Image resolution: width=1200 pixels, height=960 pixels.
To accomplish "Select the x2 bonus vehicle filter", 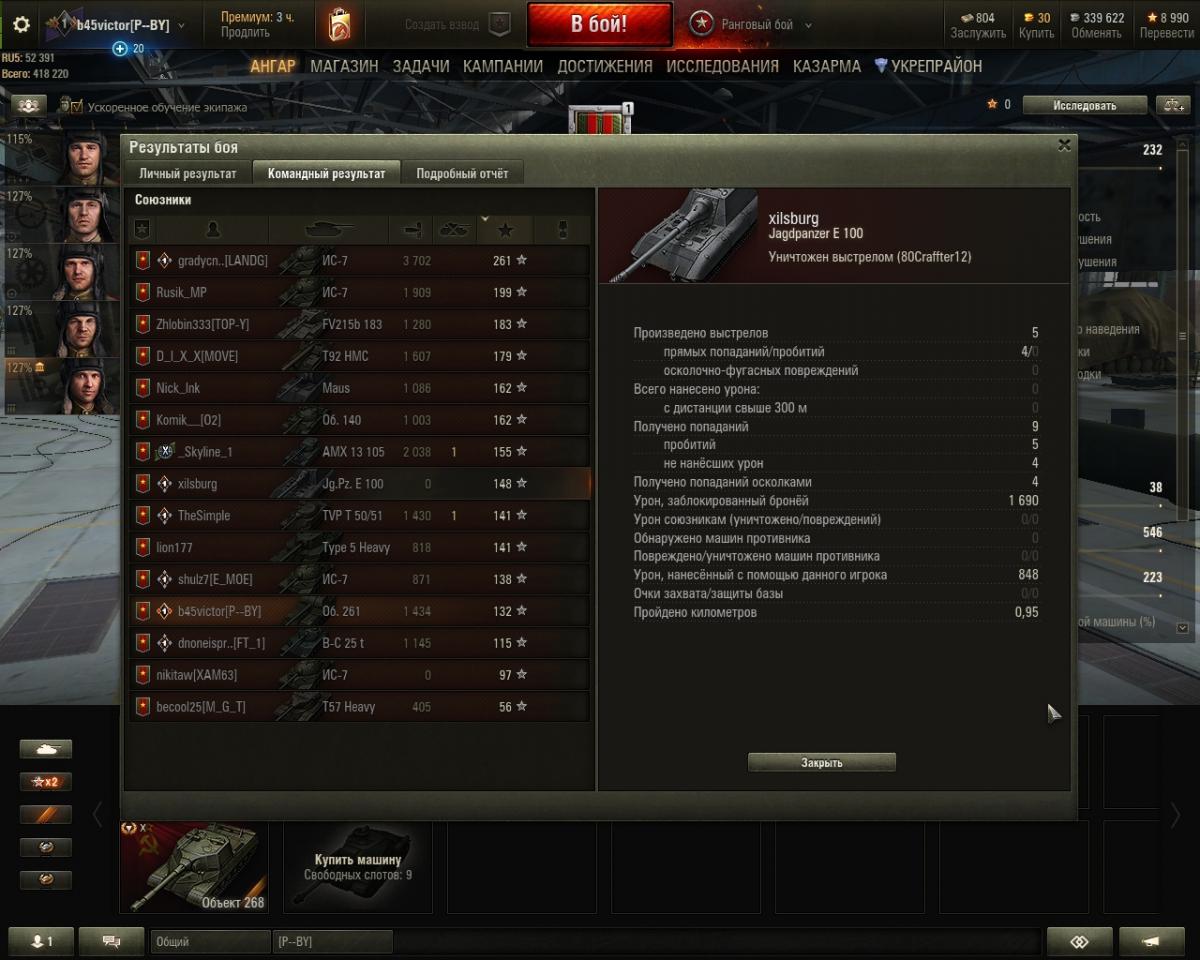I will [x=46, y=782].
